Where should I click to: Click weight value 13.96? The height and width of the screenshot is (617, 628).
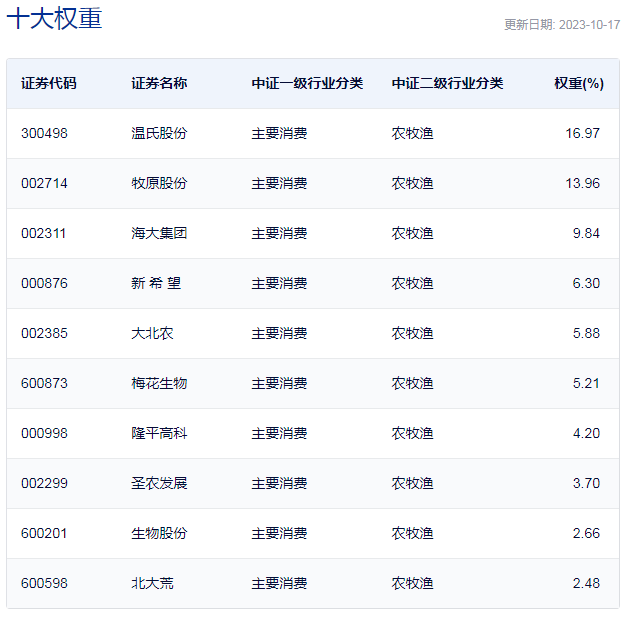click(582, 183)
